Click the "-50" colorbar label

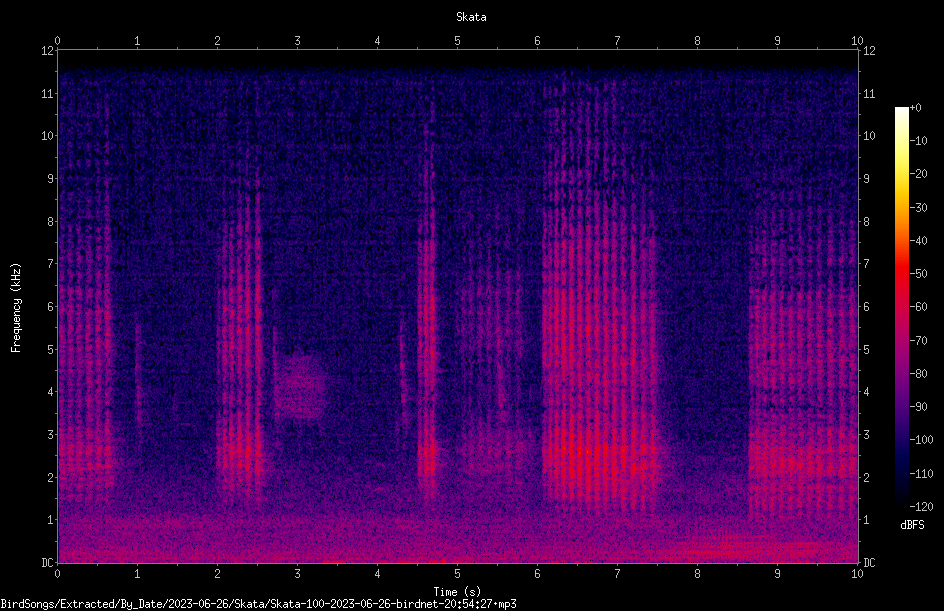coord(918,274)
